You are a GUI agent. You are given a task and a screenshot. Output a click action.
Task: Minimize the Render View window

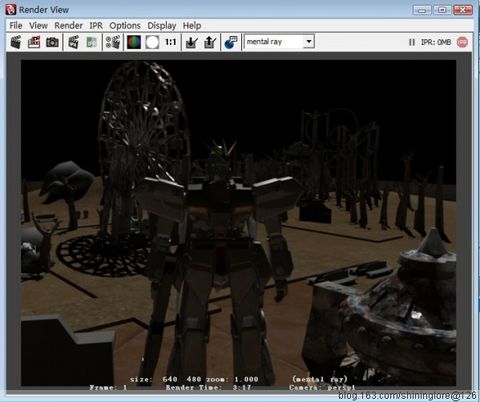point(422,10)
